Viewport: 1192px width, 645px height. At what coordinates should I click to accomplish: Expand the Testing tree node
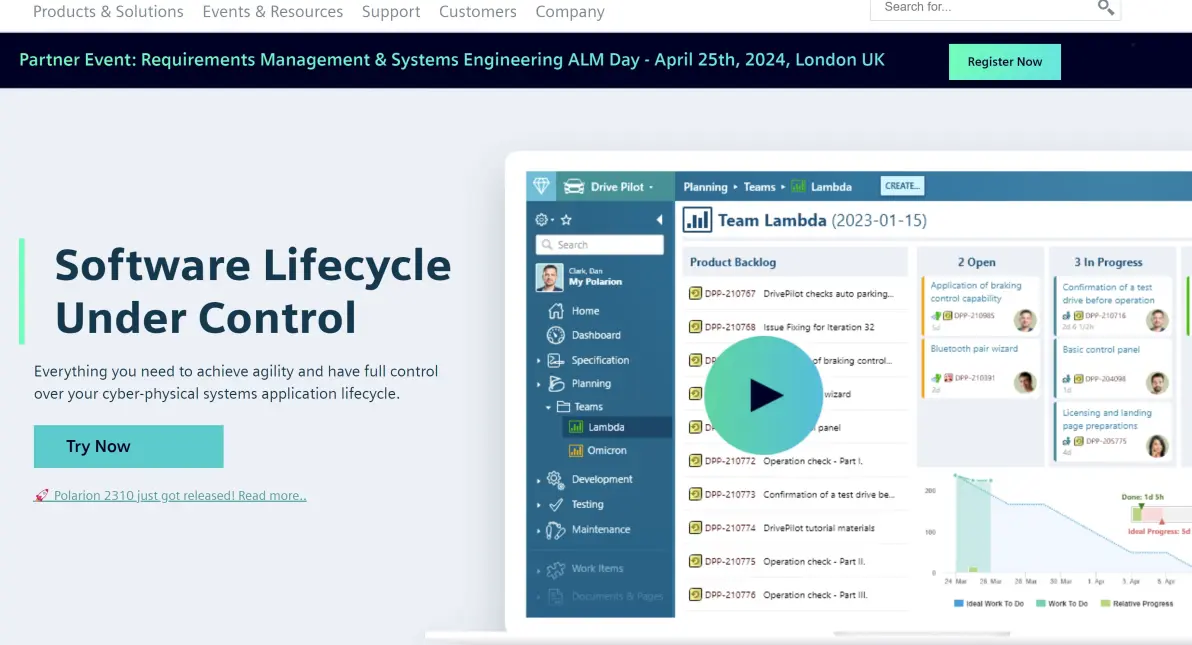(539, 505)
